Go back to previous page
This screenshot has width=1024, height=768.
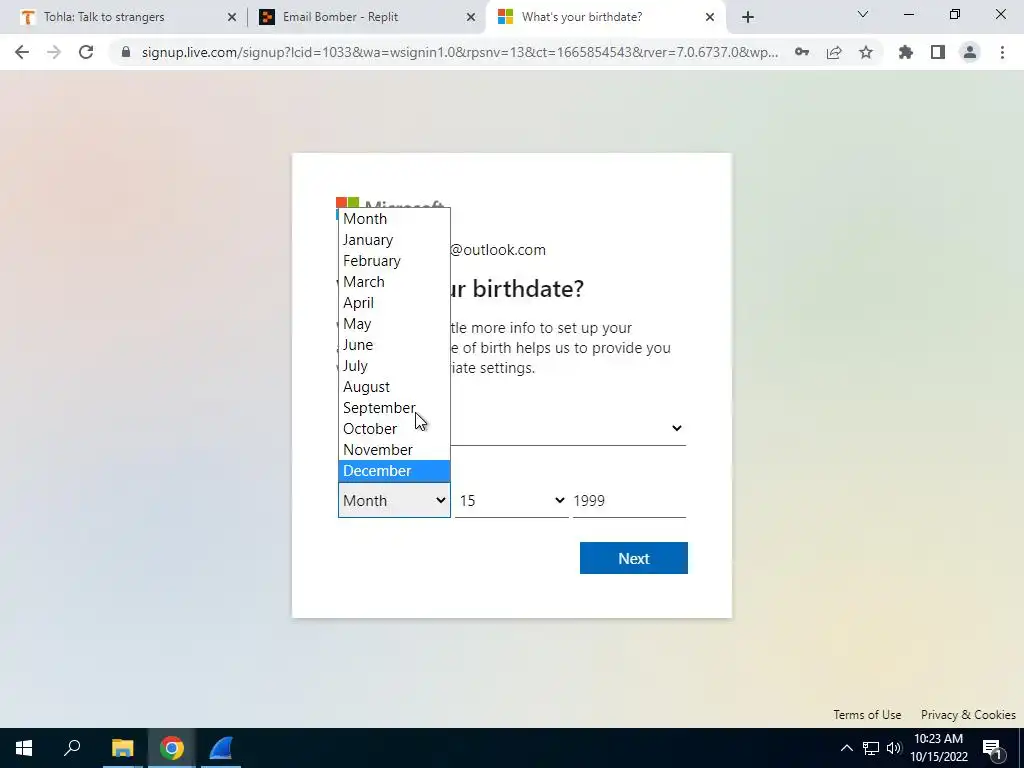(22, 52)
